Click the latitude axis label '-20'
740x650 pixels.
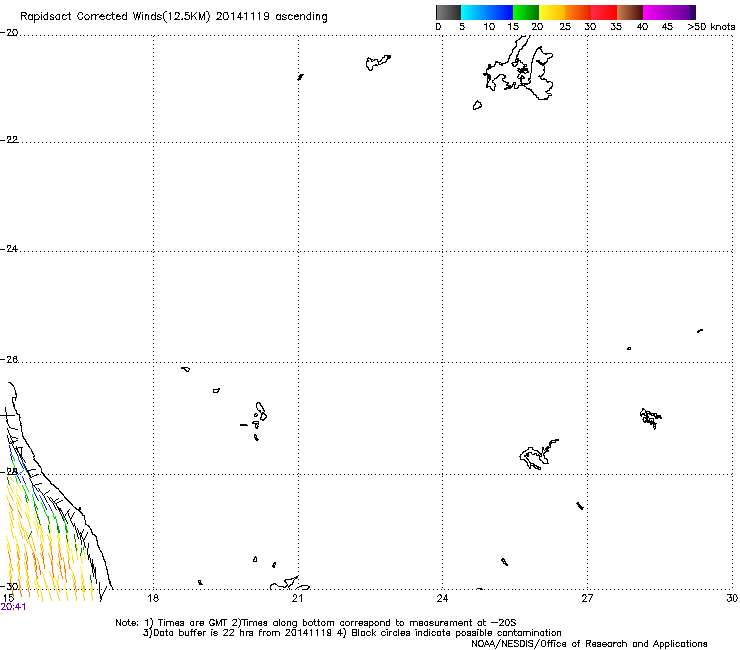pyautogui.click(x=9, y=33)
